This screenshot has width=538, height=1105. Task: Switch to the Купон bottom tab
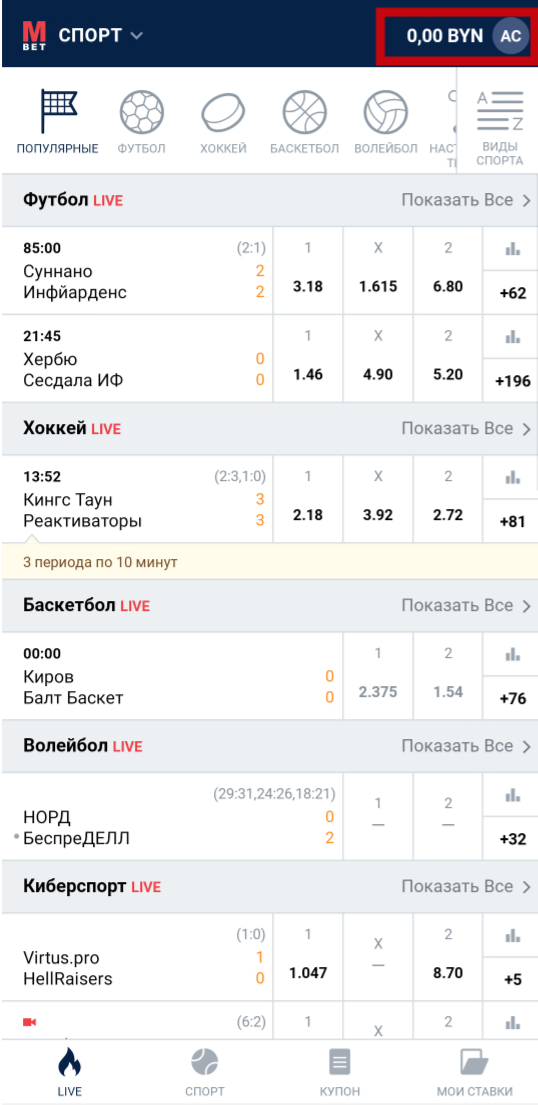click(340, 1072)
